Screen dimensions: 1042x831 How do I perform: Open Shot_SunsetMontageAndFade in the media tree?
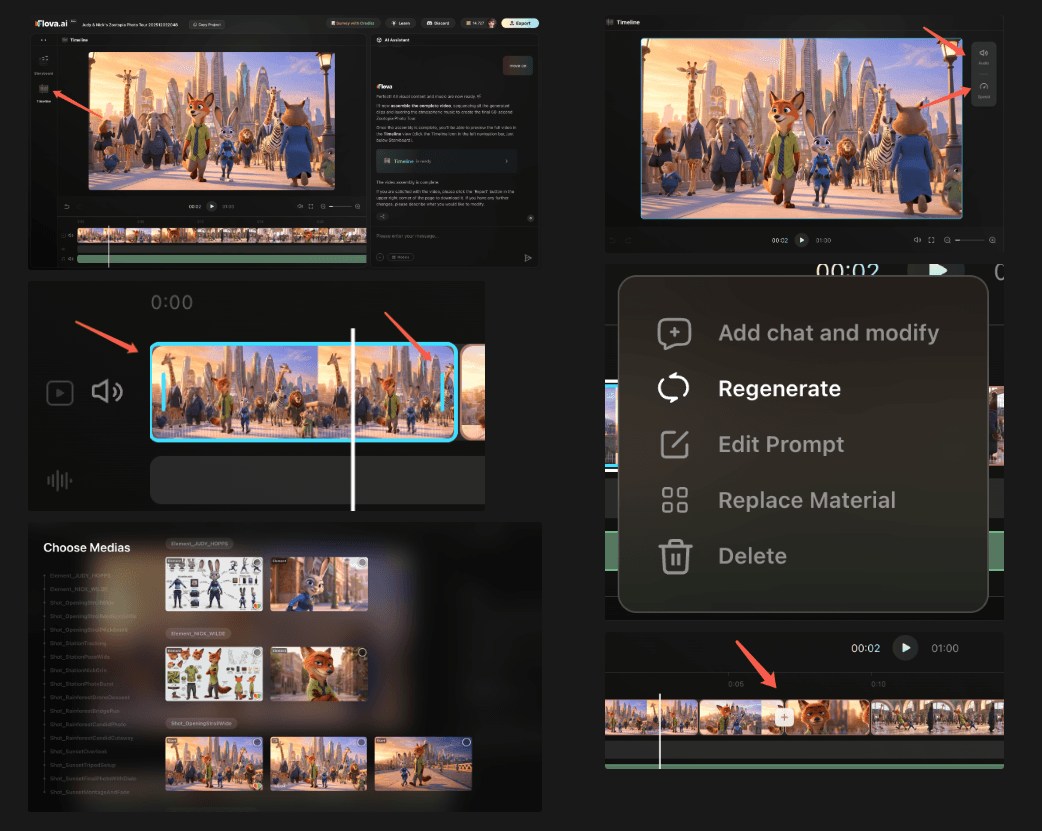point(90,792)
